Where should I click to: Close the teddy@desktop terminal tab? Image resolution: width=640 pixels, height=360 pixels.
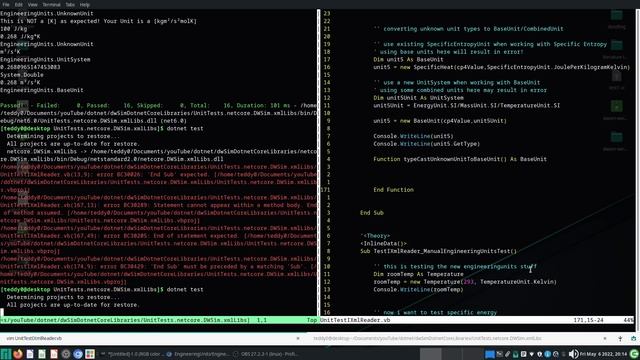coord(604,338)
